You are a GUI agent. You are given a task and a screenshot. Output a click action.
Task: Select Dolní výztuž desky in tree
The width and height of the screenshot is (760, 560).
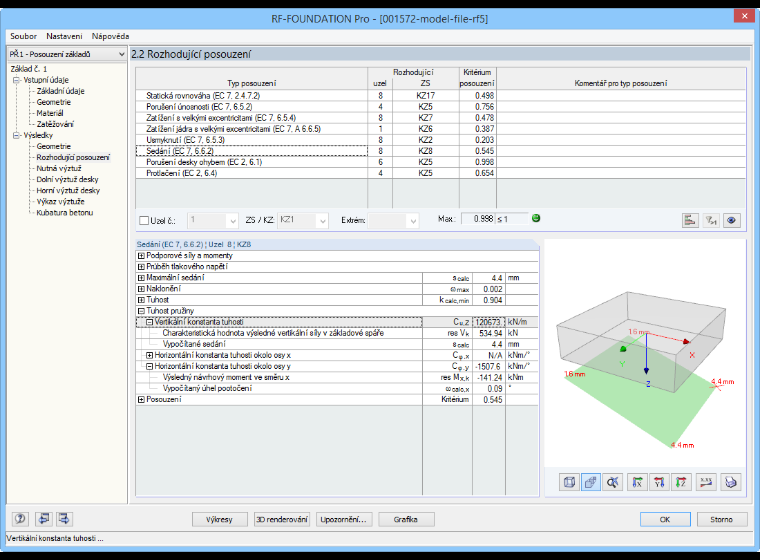tap(67, 179)
